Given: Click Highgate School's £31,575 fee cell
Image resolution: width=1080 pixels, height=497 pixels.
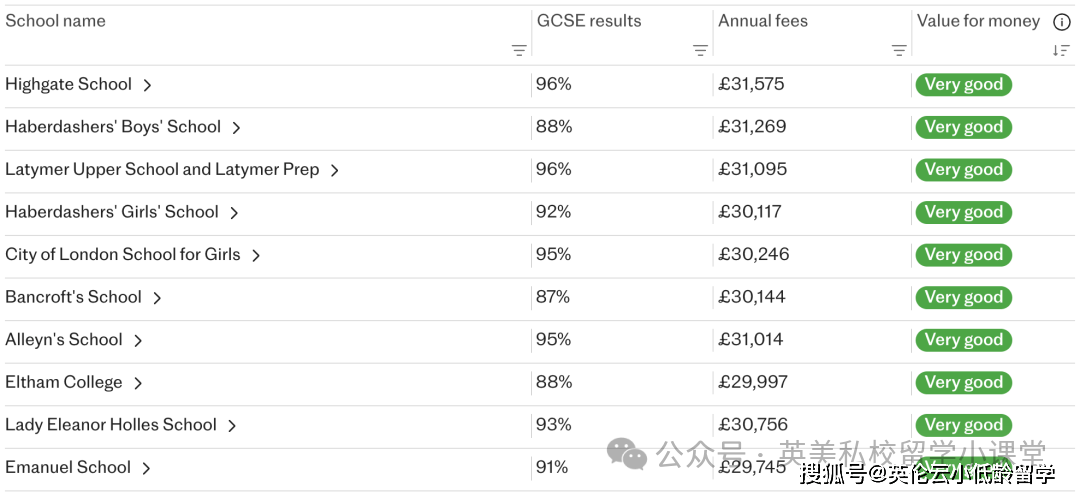Looking at the screenshot, I should point(752,85).
